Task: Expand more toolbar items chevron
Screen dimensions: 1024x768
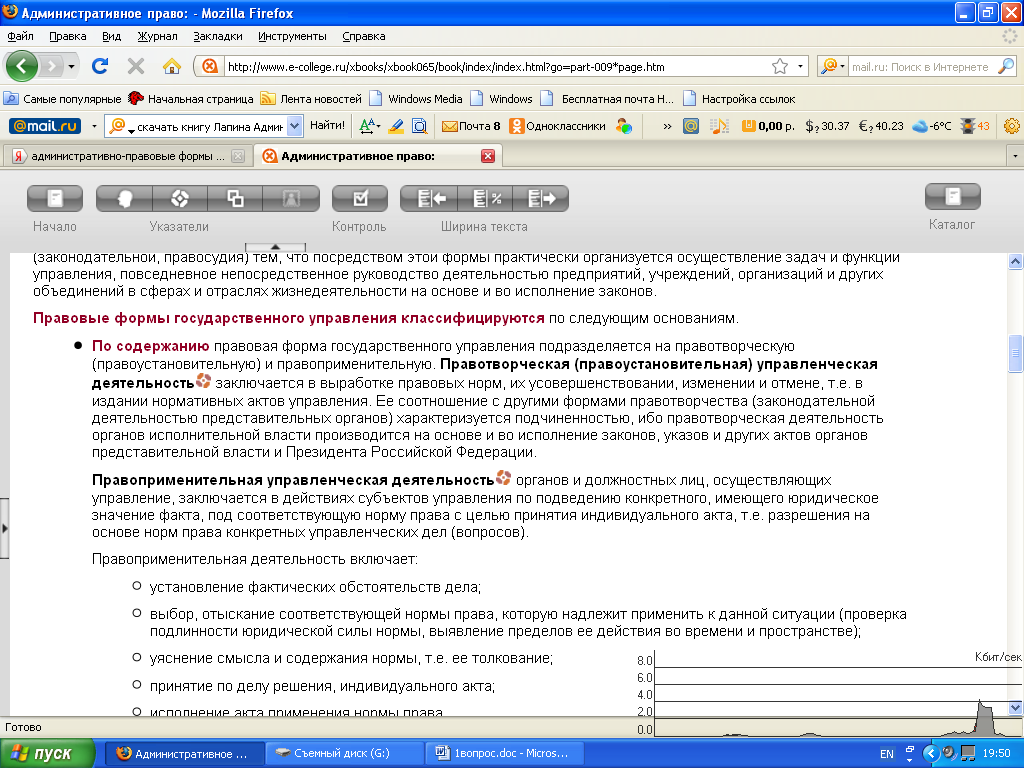Action: pyautogui.click(x=667, y=126)
